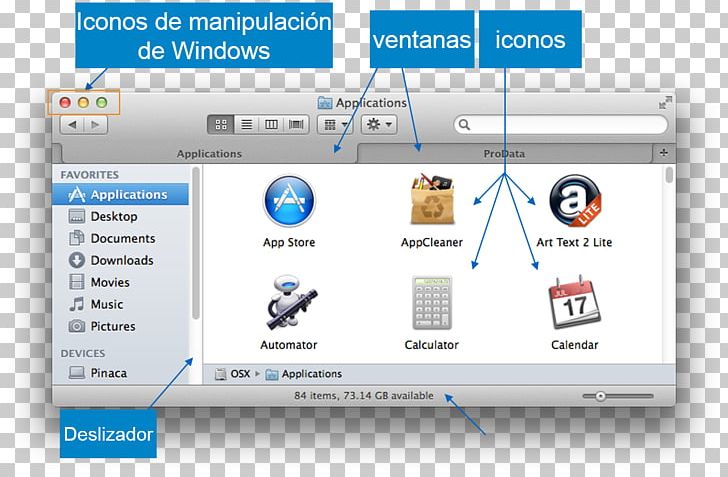This screenshot has height=477, width=728.
Task: Switch to column view
Action: [x=271, y=124]
